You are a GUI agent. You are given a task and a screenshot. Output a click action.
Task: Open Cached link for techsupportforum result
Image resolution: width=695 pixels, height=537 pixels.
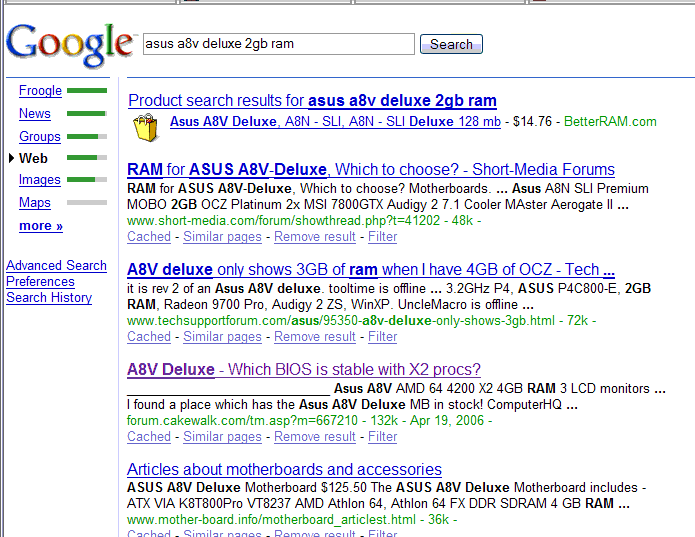coord(149,337)
